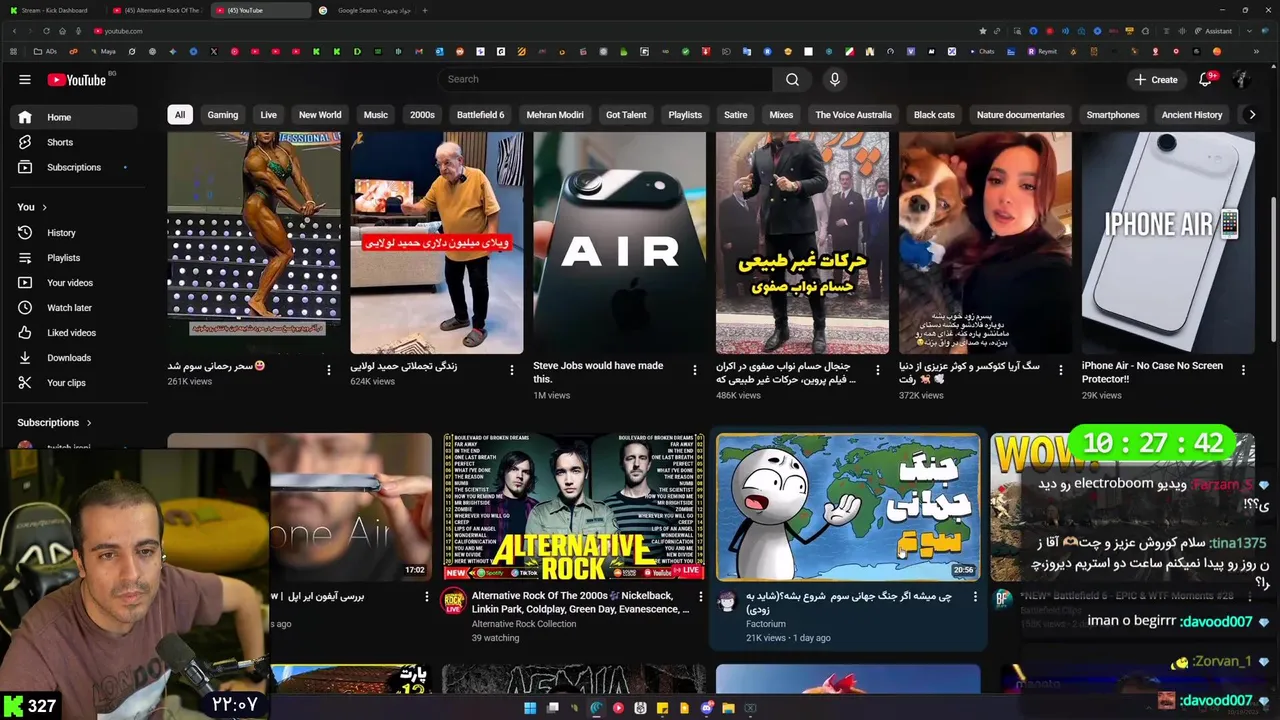
Task: Click the Create button
Action: coord(1156,79)
